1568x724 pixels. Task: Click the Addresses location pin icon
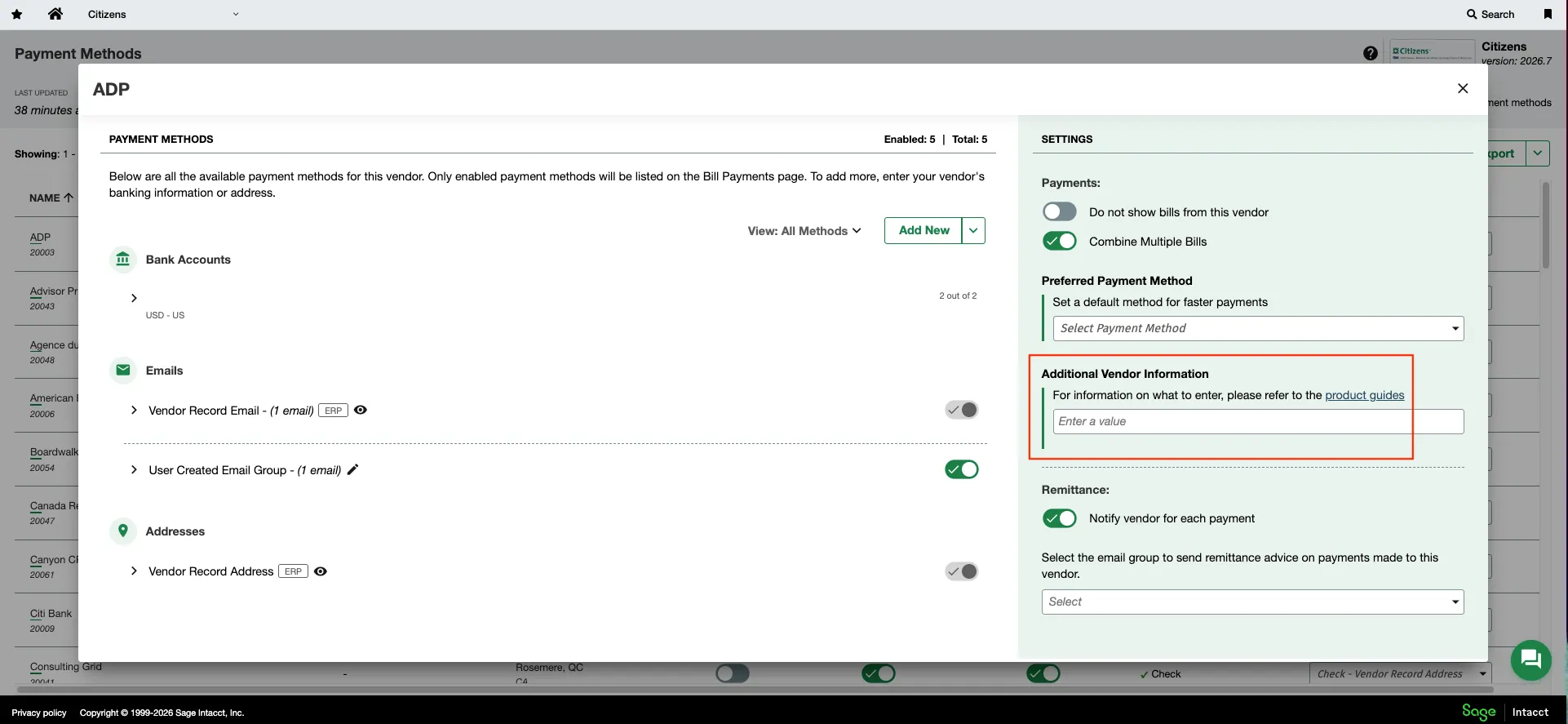click(x=123, y=531)
